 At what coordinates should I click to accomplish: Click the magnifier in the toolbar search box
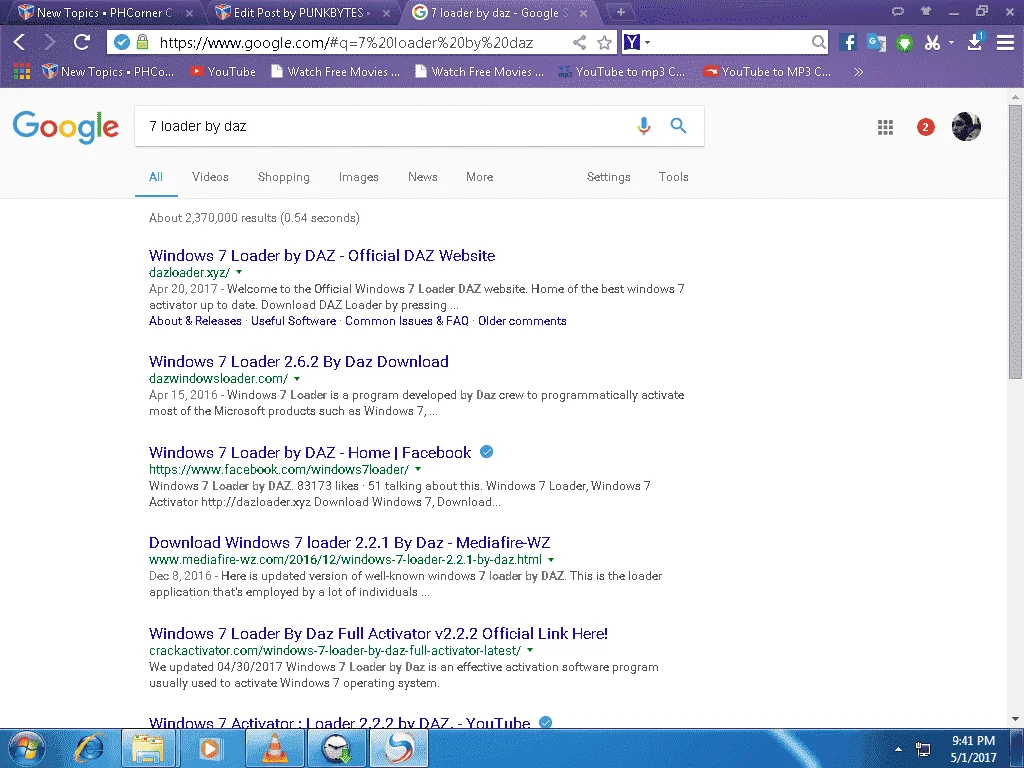pos(818,43)
